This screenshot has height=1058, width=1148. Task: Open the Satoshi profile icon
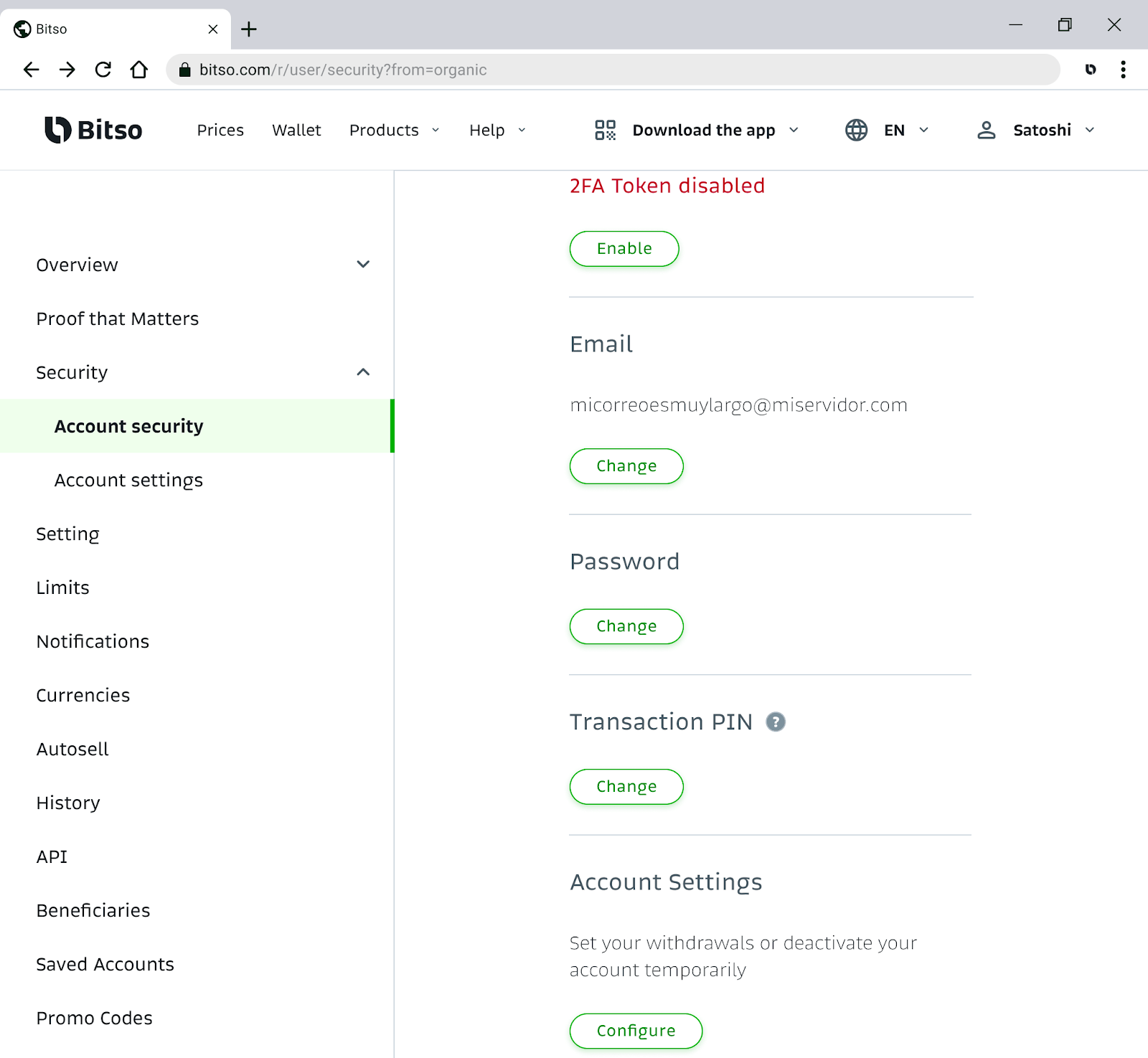(987, 130)
